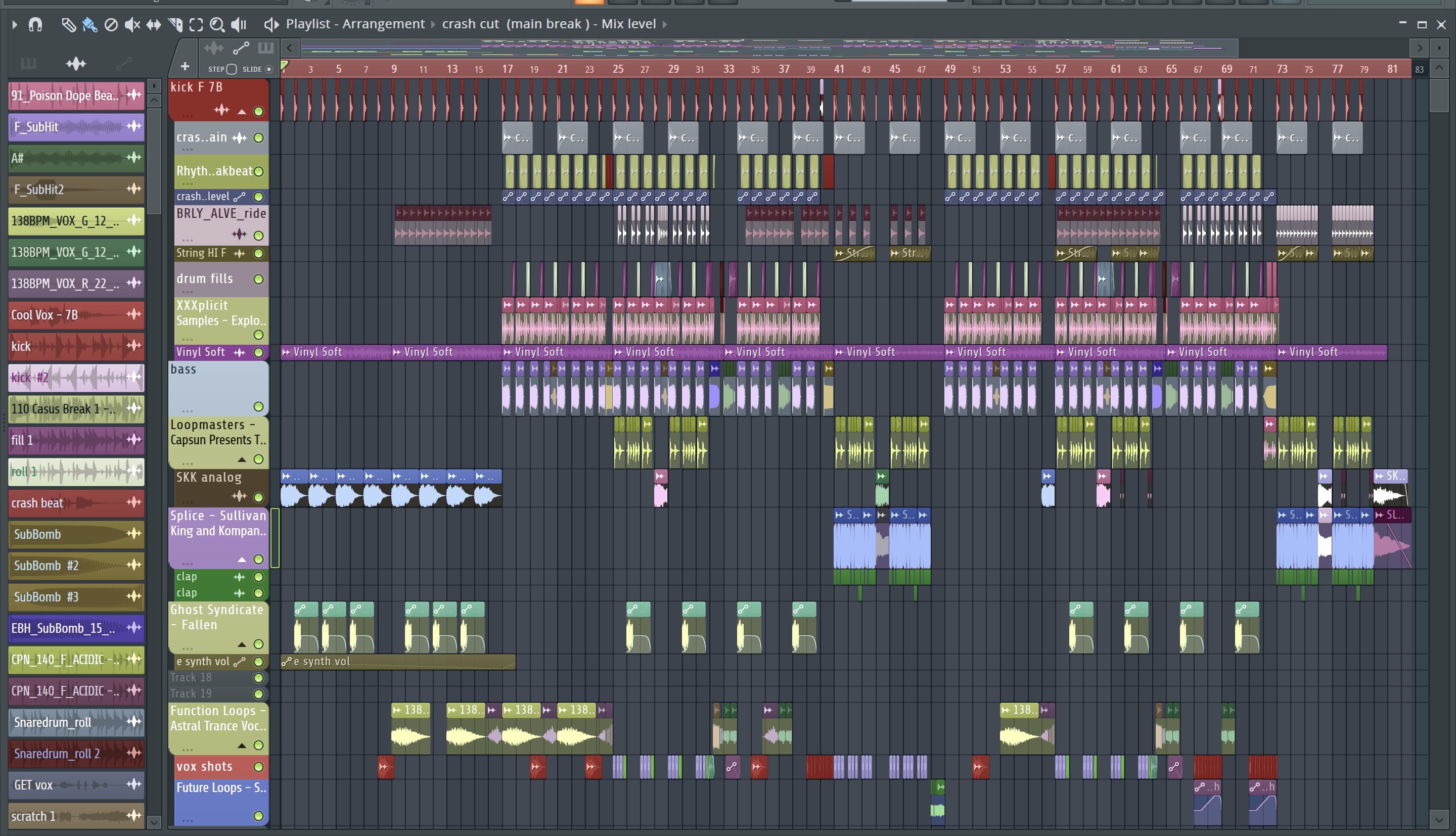The height and width of the screenshot is (836, 1456).
Task: Mute the Vinyl Soft track
Action: click(258, 352)
